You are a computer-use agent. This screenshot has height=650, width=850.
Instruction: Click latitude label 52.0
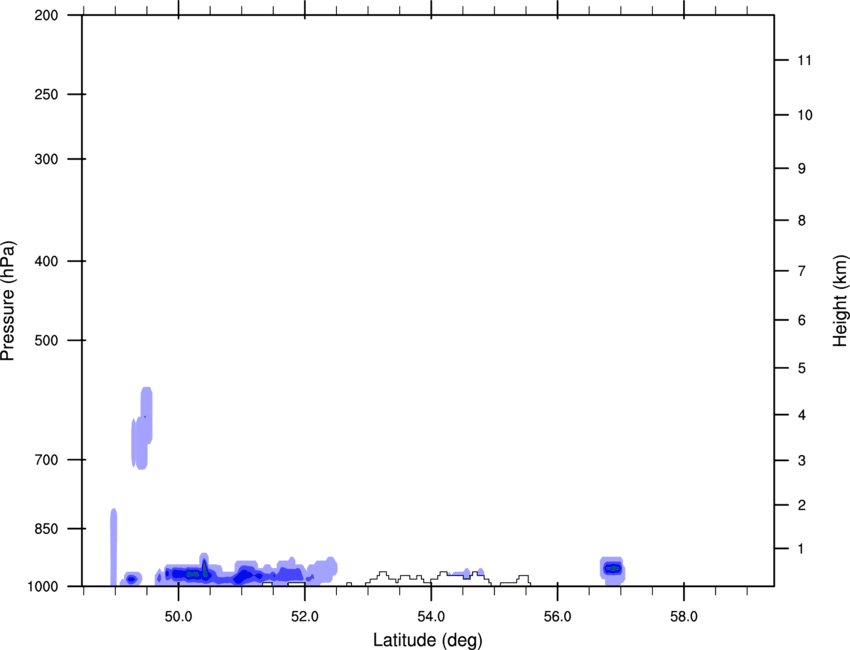click(305, 617)
